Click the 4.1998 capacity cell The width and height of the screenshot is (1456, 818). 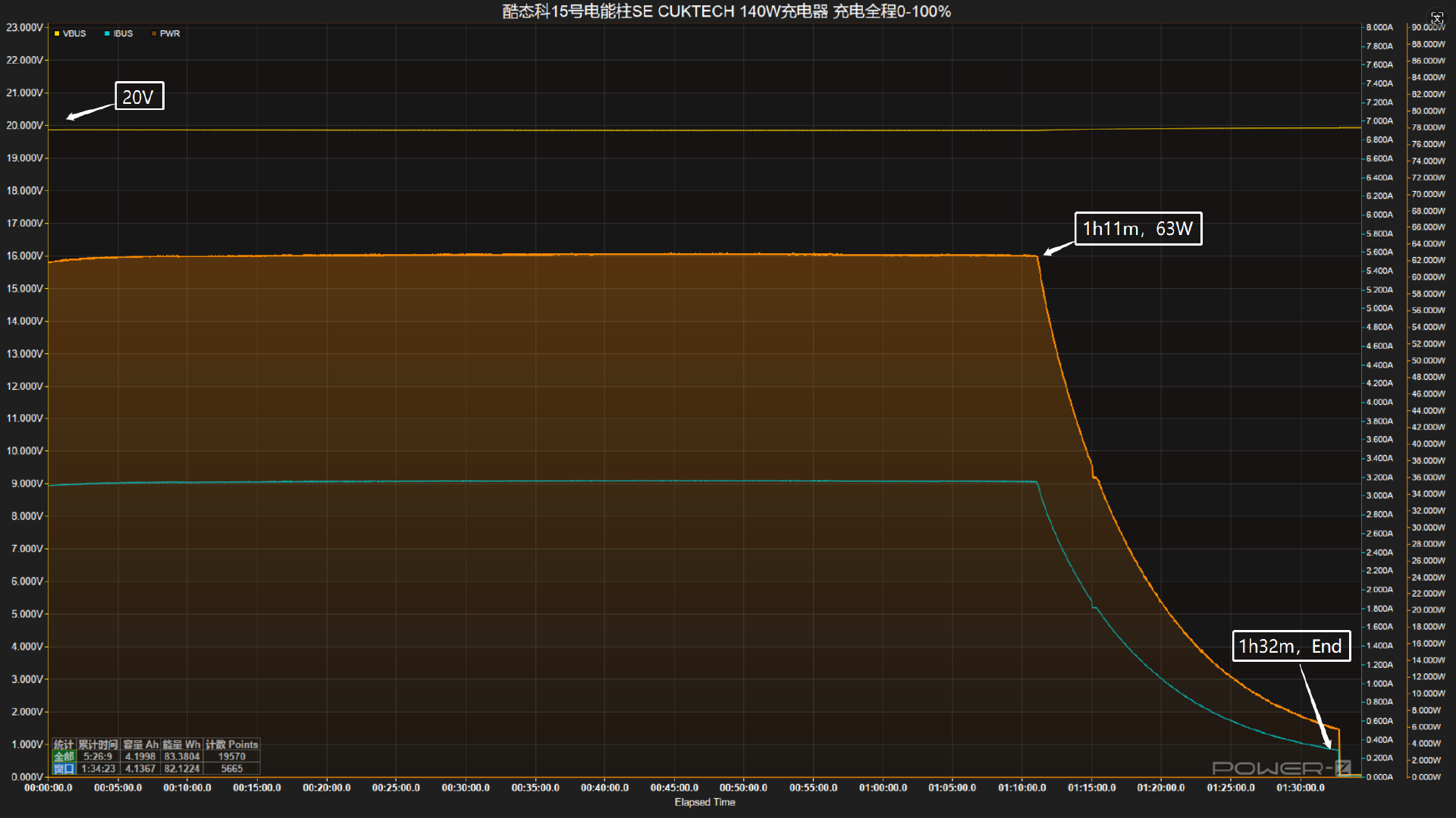(140, 757)
